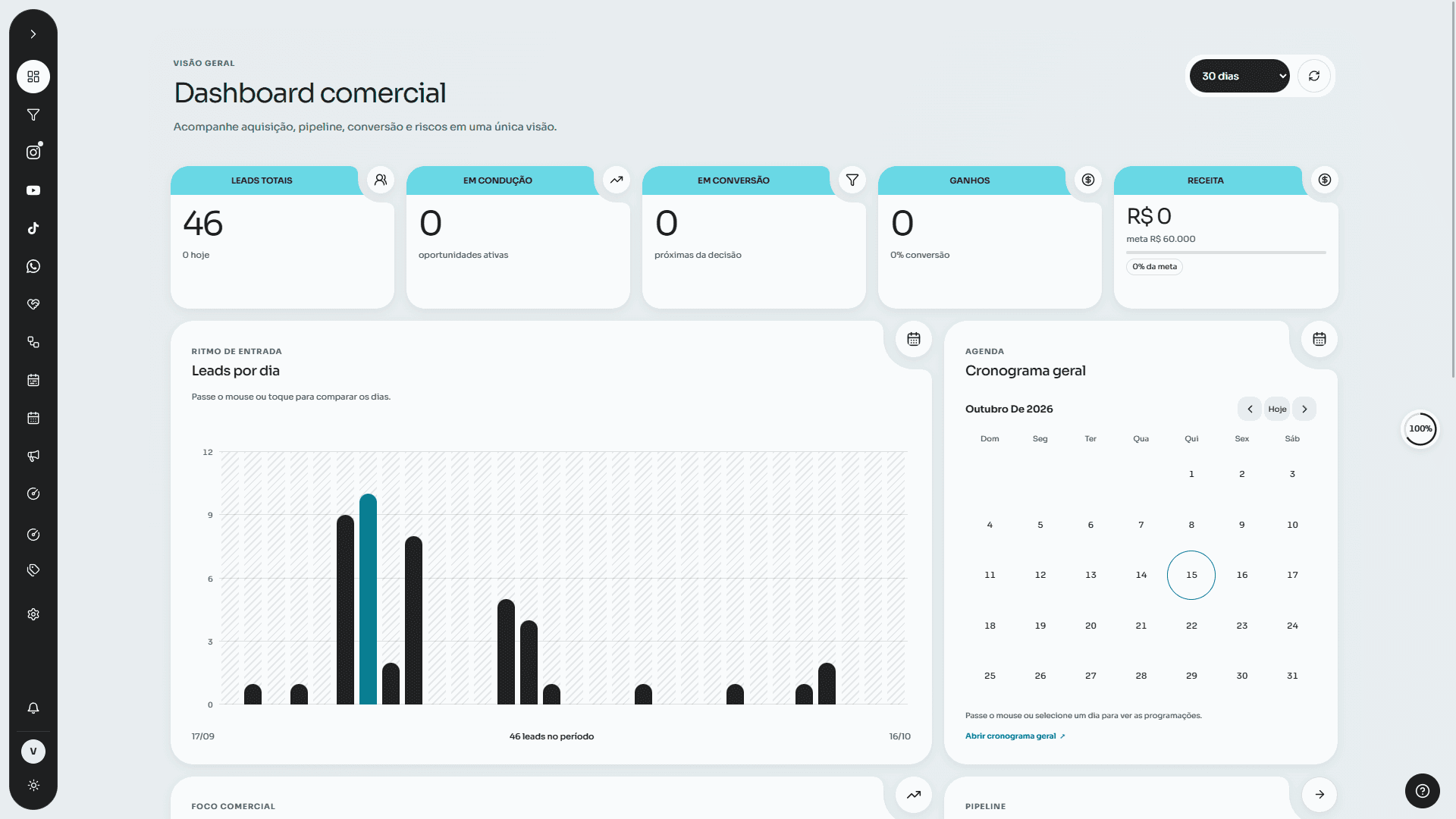Click the Hoje button in calendar

pyautogui.click(x=1277, y=409)
